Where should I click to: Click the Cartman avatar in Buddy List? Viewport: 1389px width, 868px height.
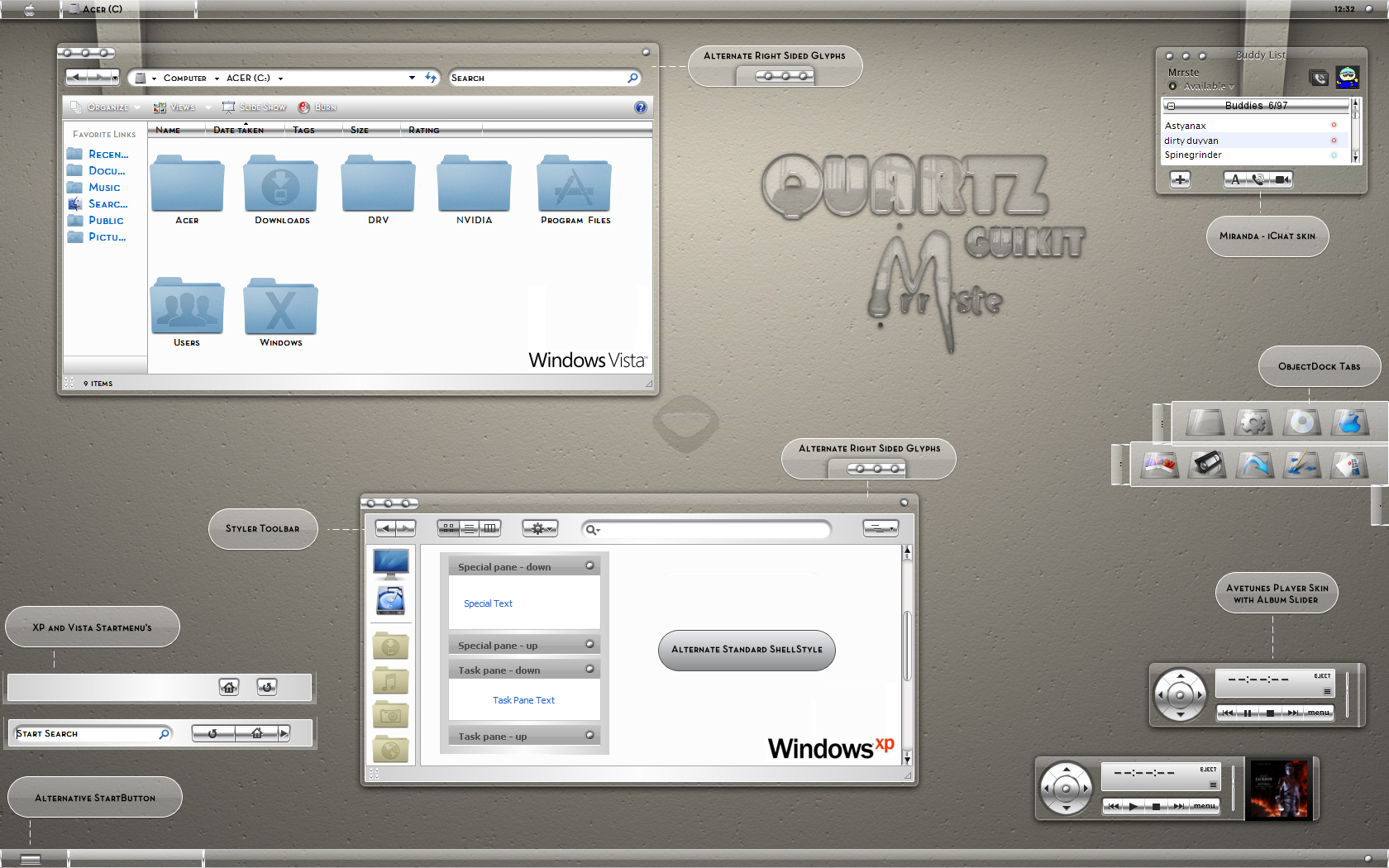point(1348,77)
